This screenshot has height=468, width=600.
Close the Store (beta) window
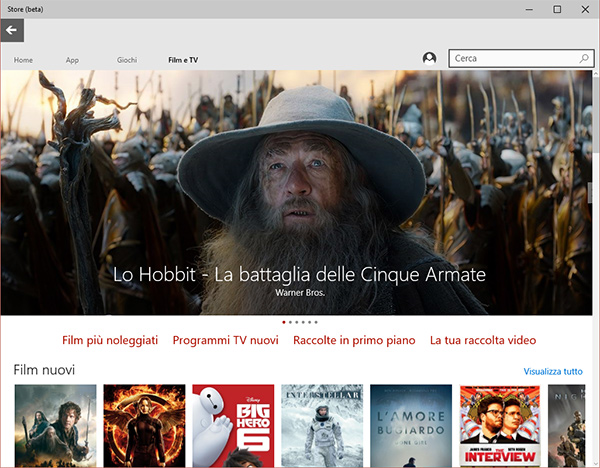point(585,9)
